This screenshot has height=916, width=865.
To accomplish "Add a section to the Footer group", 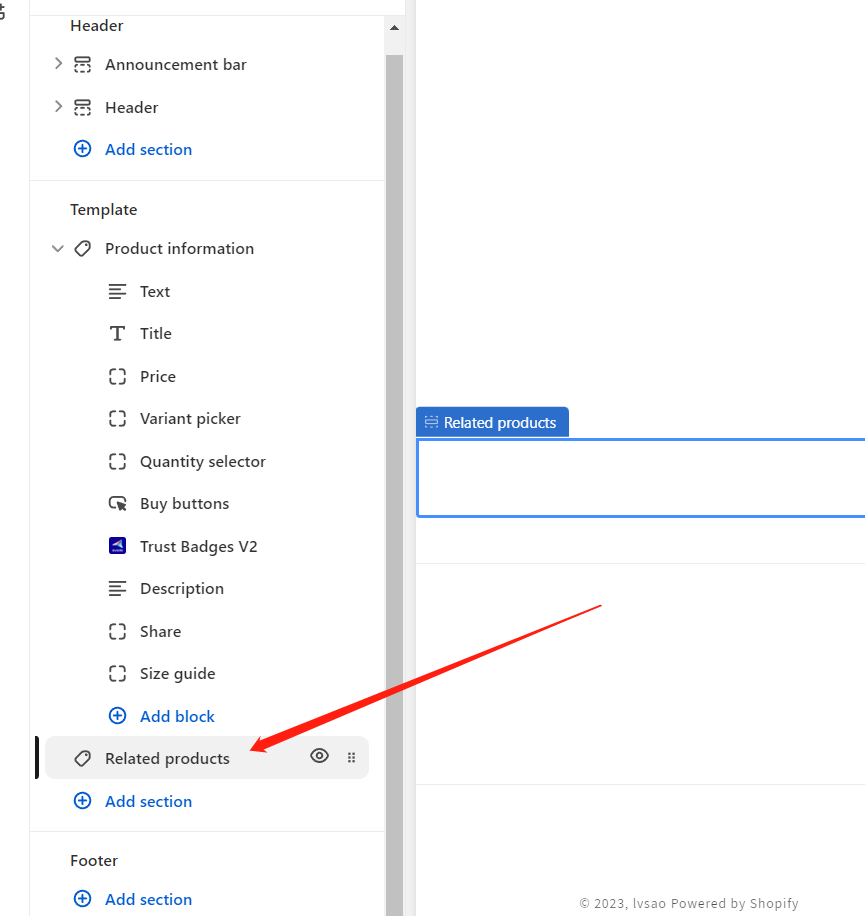I will coord(148,900).
